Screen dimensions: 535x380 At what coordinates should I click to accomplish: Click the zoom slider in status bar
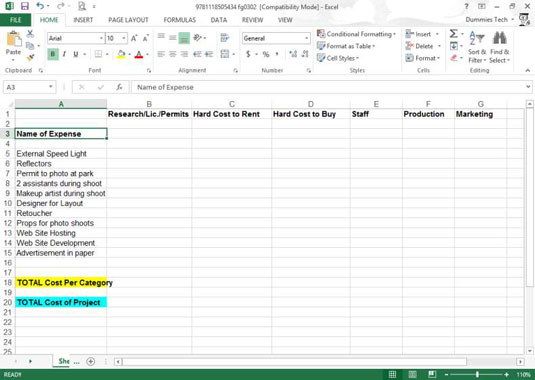tap(477, 375)
